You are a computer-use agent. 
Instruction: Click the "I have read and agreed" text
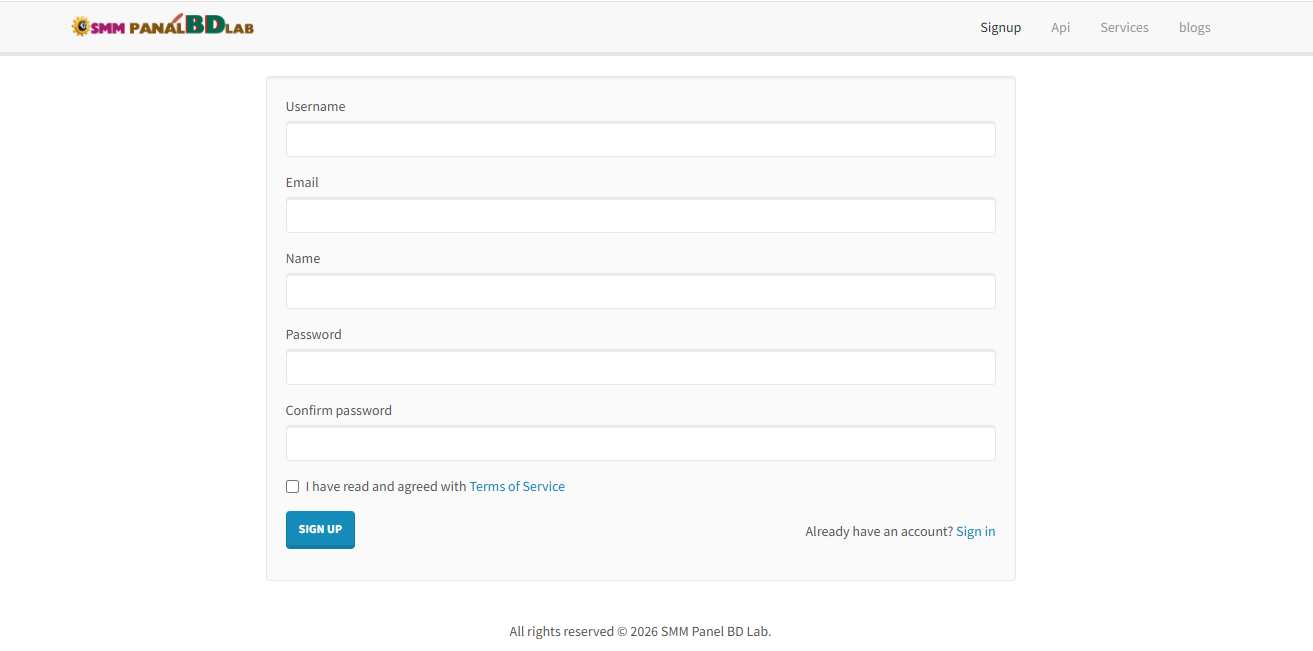point(386,487)
